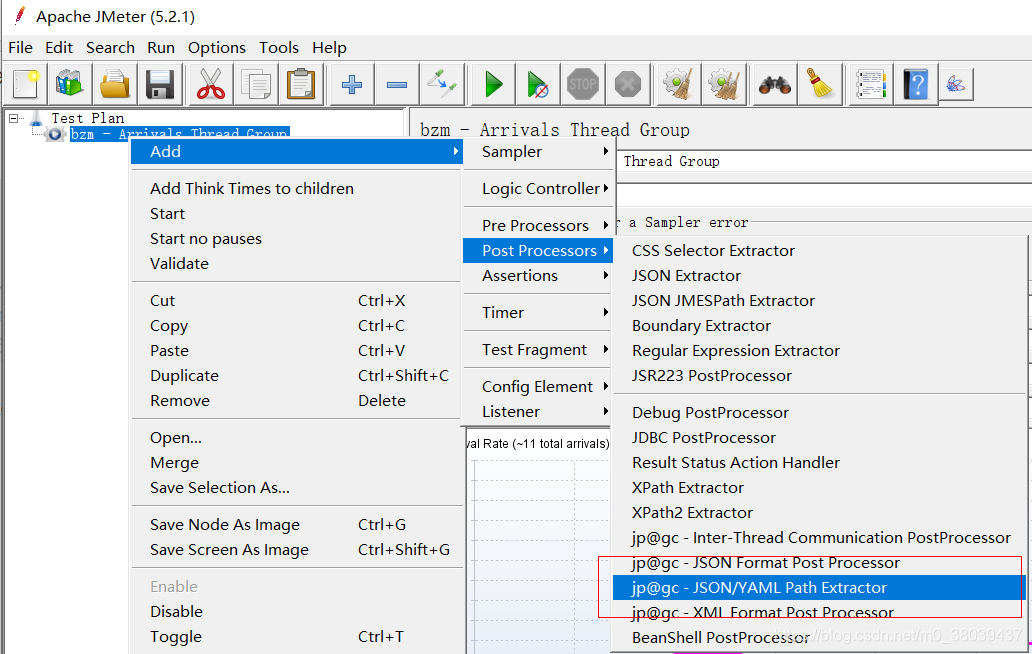Click Start no pauses toolbar icon
The height and width of the screenshot is (654, 1032).
tap(538, 84)
